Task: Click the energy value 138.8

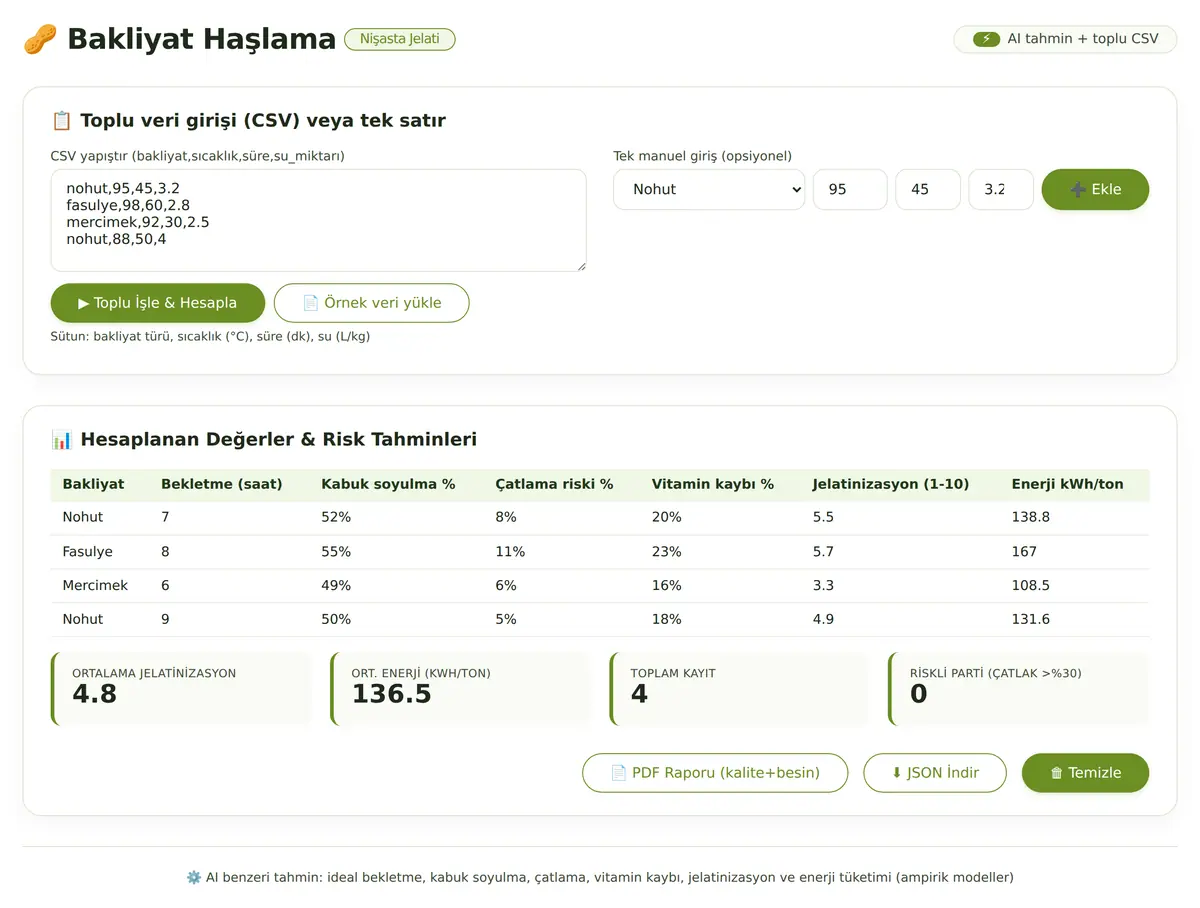Action: 1031,518
